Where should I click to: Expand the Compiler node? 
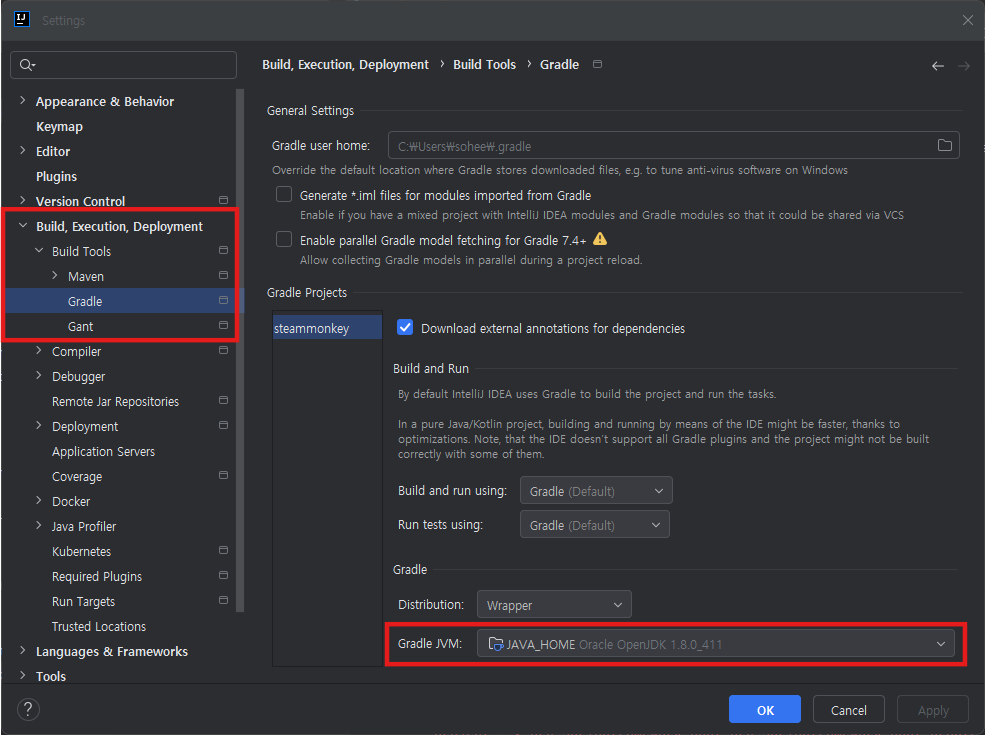point(39,350)
